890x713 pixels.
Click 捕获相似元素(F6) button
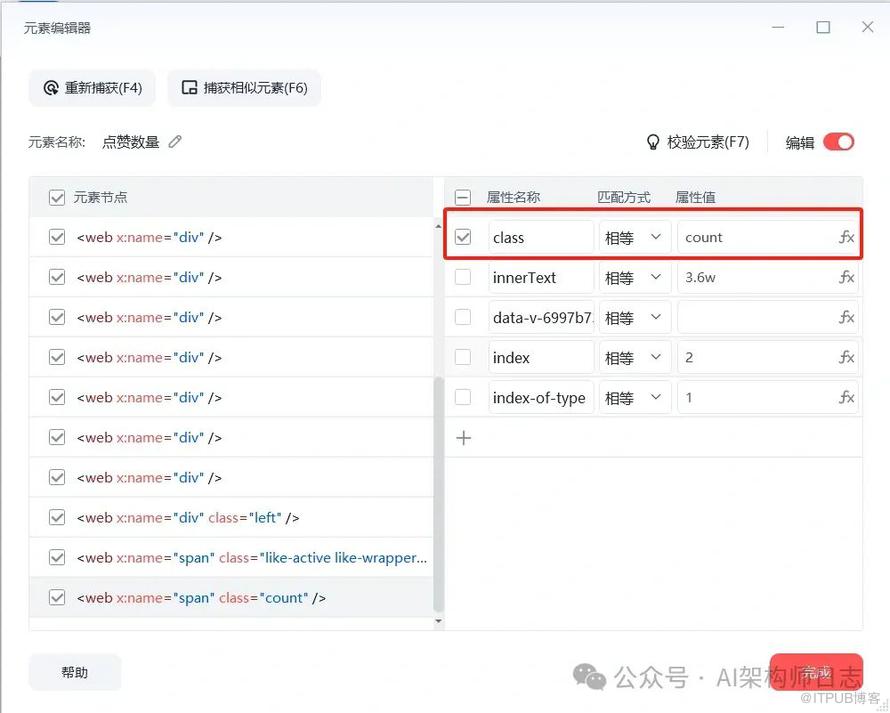(244, 88)
